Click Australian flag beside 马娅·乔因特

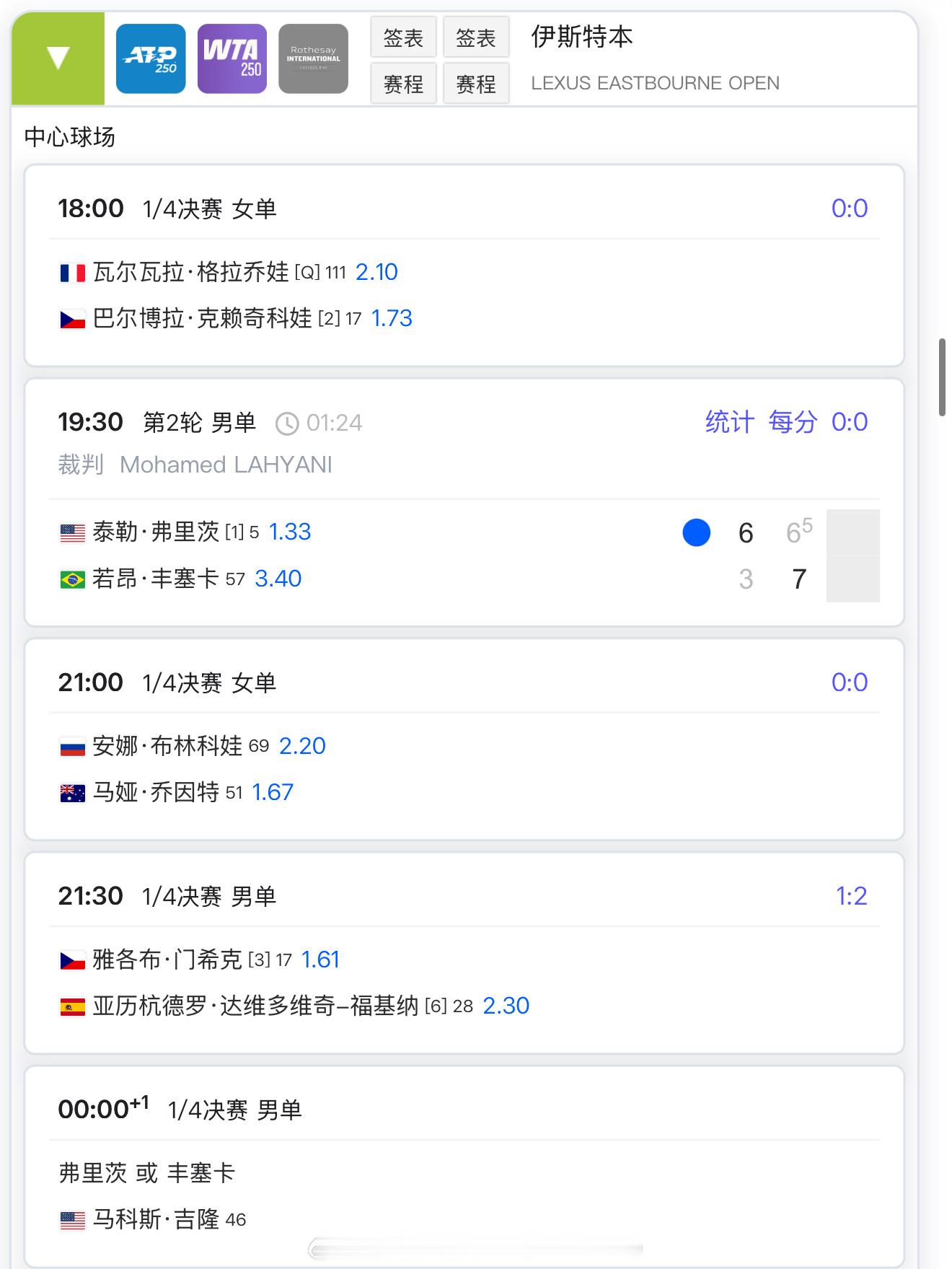(72, 794)
